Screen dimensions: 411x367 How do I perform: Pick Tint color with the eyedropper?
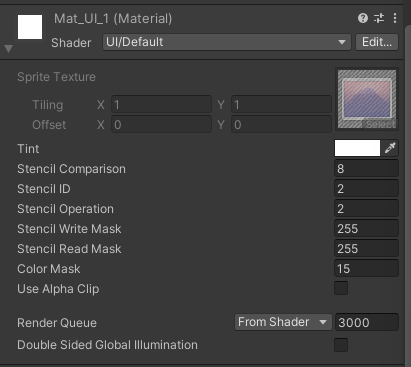[390, 148]
